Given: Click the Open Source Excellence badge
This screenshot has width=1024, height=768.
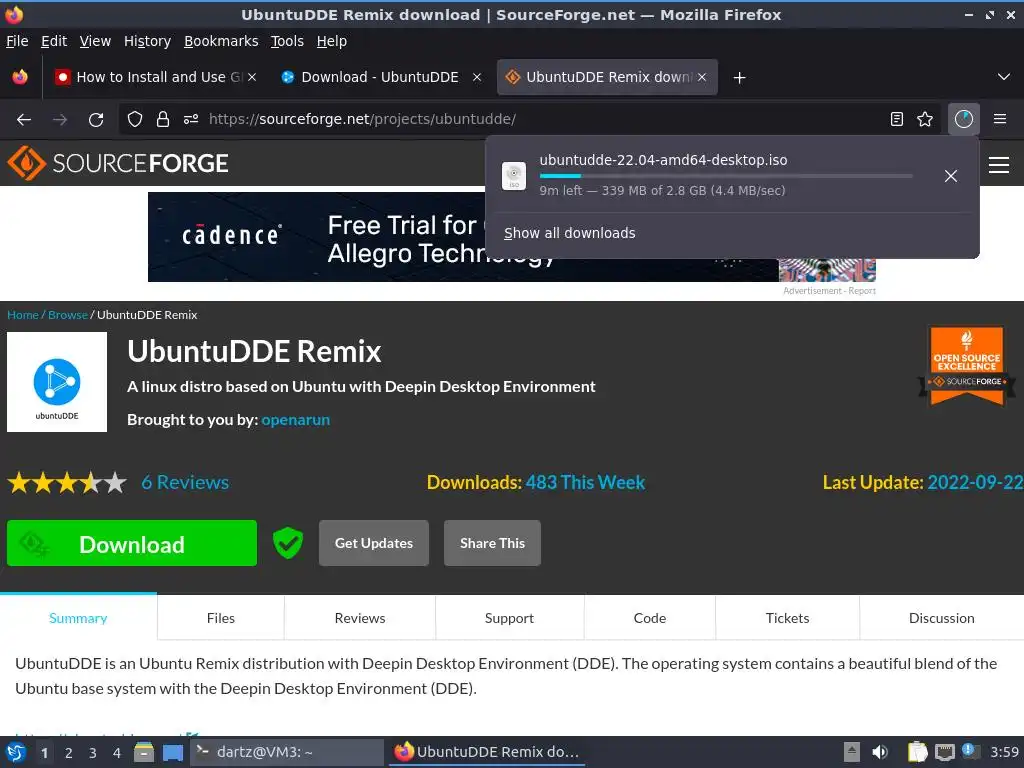Looking at the screenshot, I should tap(967, 366).
